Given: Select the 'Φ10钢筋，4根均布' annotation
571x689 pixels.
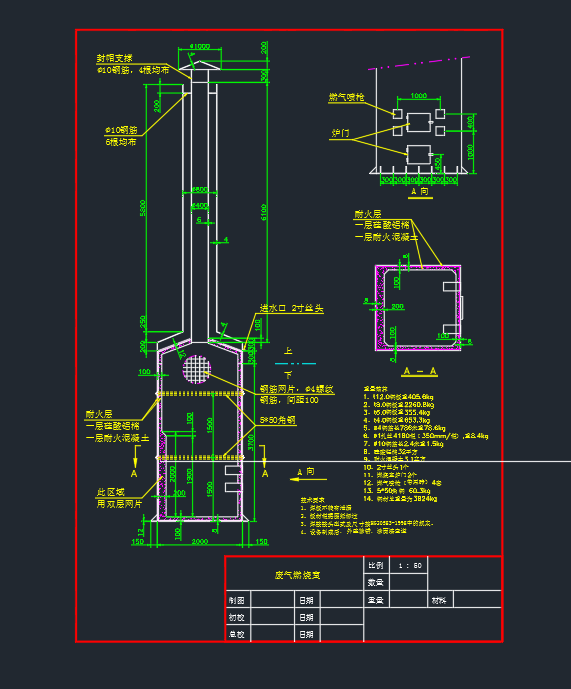Looking at the screenshot, I should tap(133, 70).
